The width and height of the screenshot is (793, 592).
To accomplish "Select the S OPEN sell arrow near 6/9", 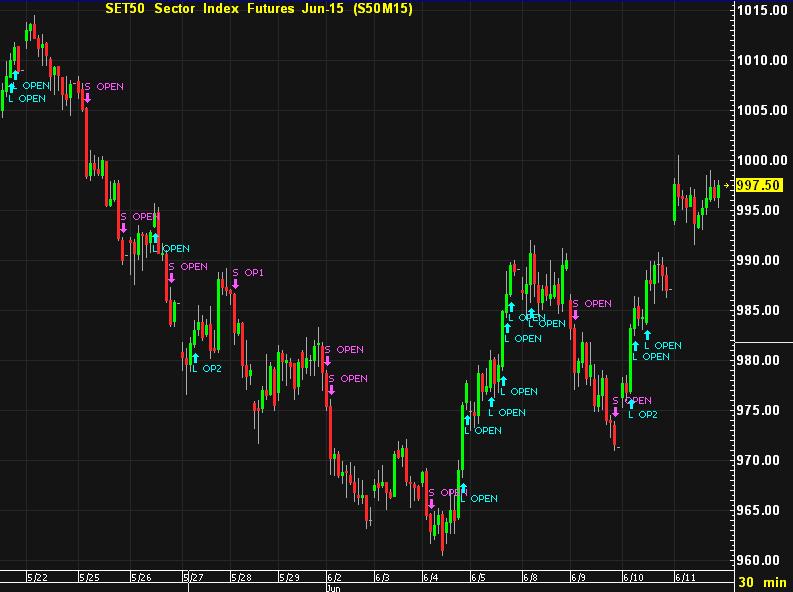I will (x=575, y=316).
